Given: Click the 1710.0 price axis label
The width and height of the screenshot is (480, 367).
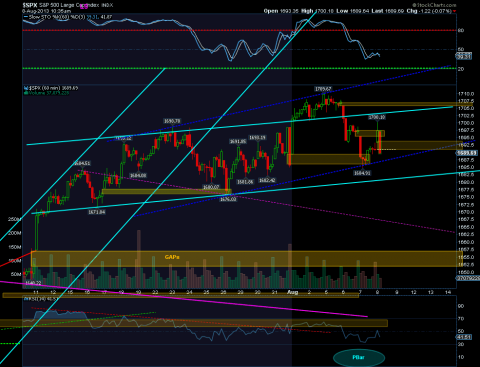Looking at the screenshot, I should click(466, 94).
